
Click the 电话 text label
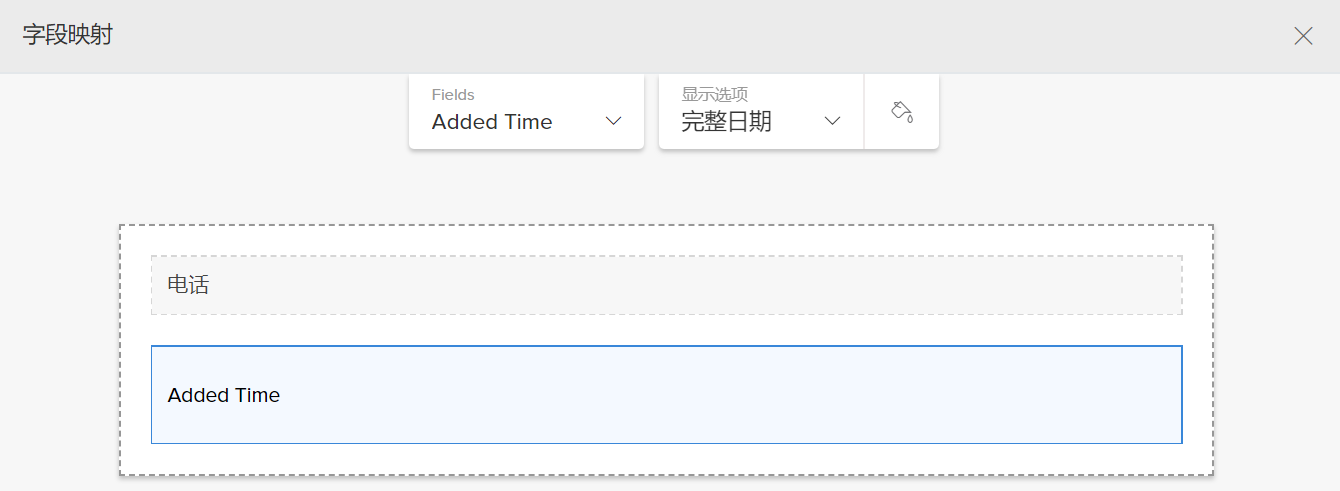pyautogui.click(x=188, y=285)
